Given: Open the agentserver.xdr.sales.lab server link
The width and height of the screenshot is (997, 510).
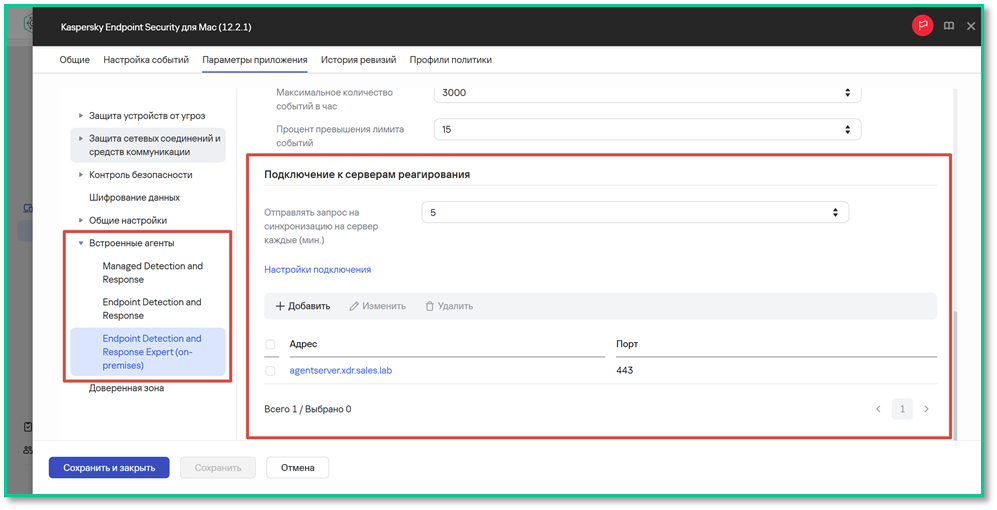Looking at the screenshot, I should pos(341,370).
